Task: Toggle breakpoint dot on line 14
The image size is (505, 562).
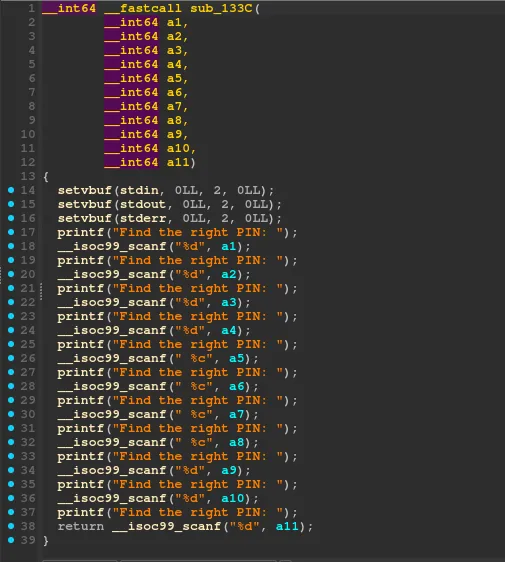Action: [11, 190]
